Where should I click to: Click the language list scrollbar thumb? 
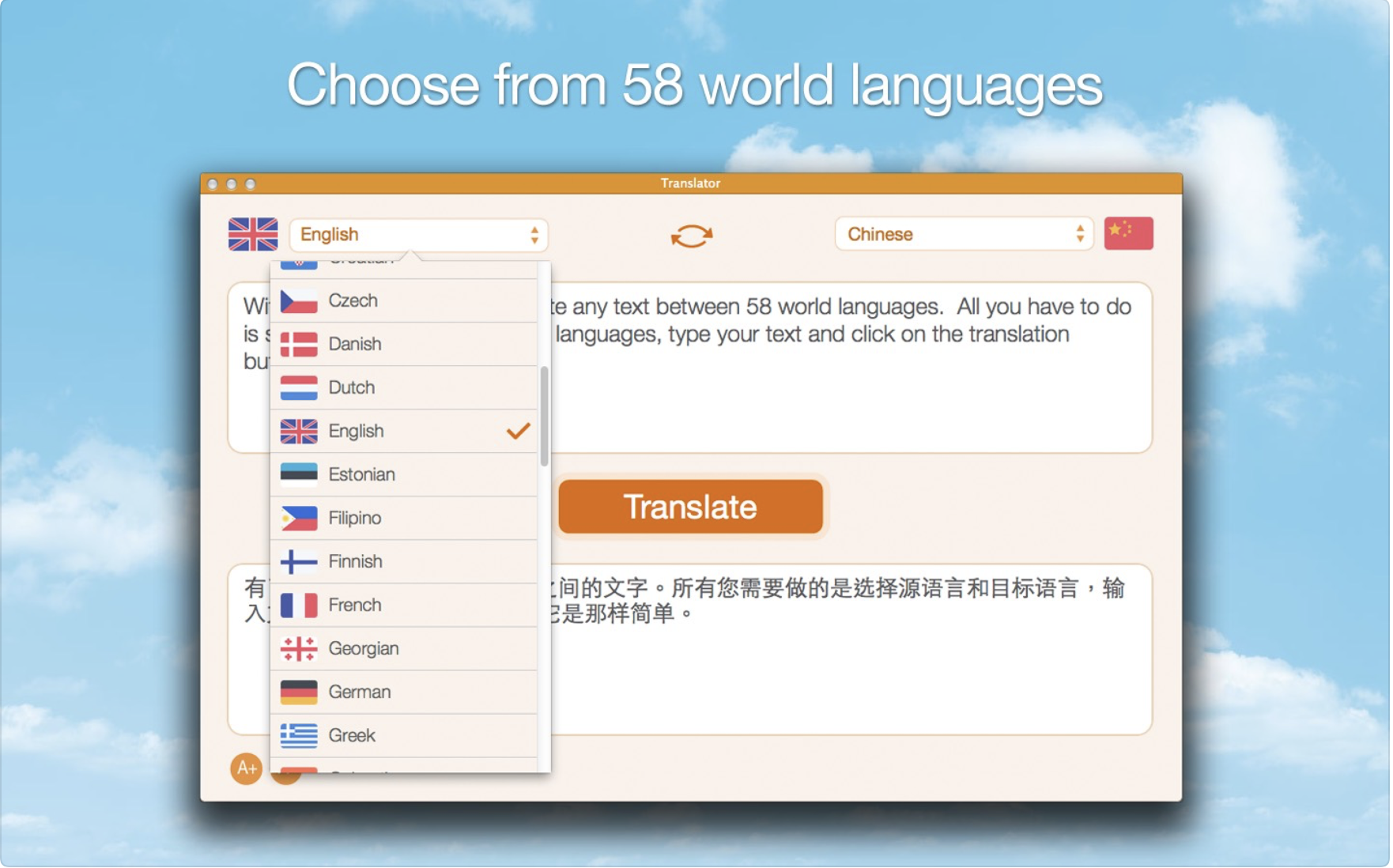544,416
